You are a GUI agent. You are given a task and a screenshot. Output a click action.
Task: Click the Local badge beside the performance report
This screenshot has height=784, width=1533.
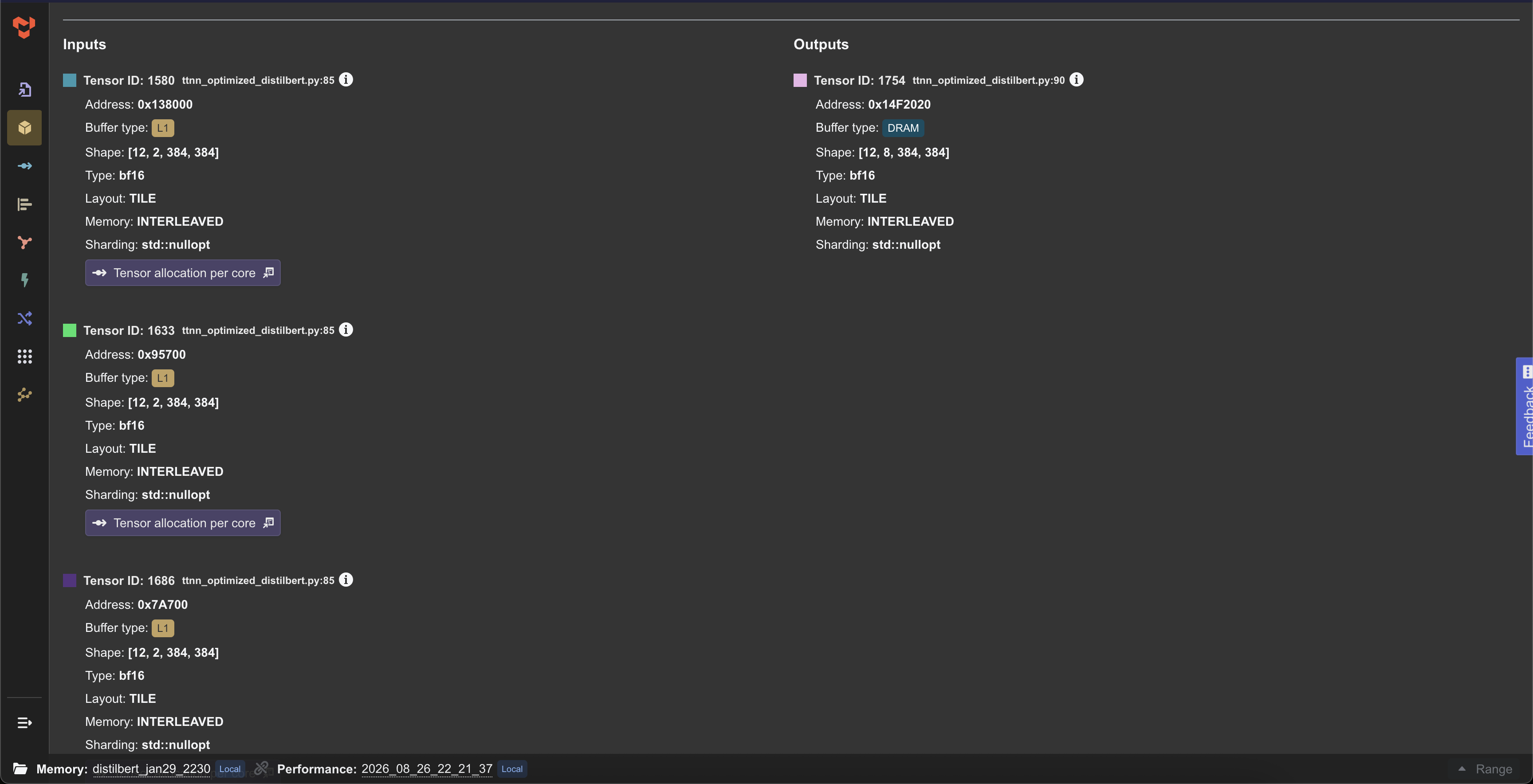(x=512, y=768)
